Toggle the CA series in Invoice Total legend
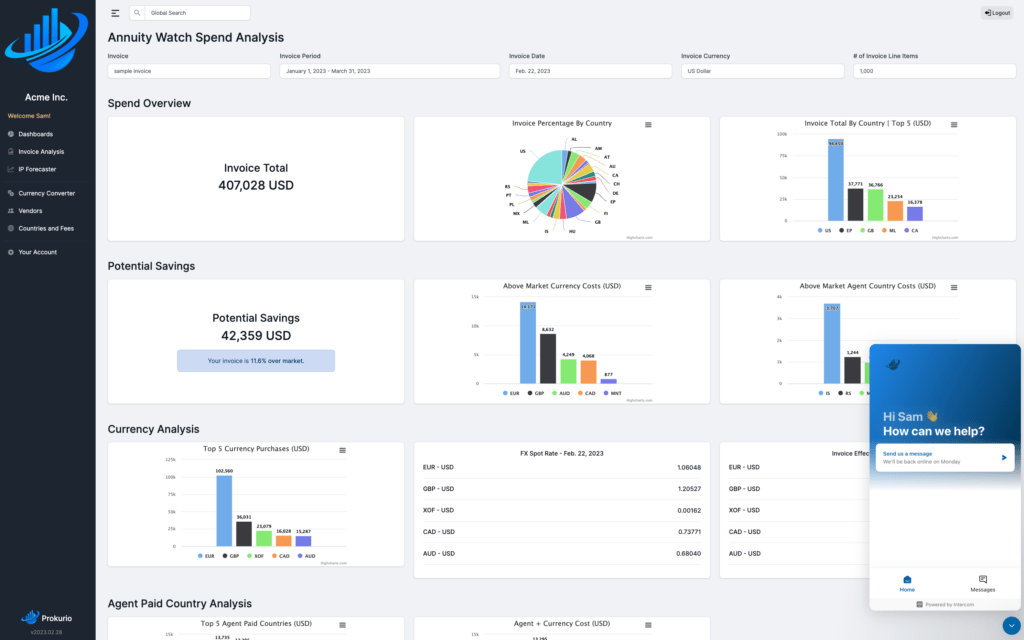1024x640 pixels. 911,231
